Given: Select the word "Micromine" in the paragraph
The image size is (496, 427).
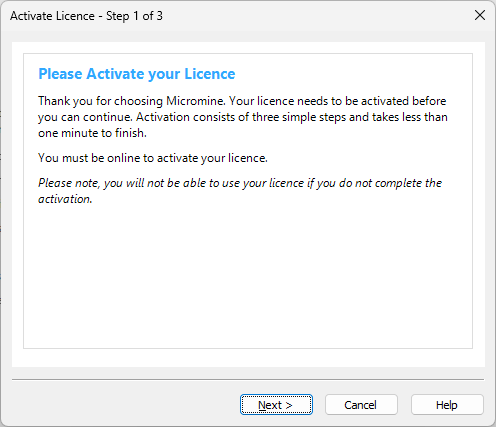Looking at the screenshot, I should 195,101.
